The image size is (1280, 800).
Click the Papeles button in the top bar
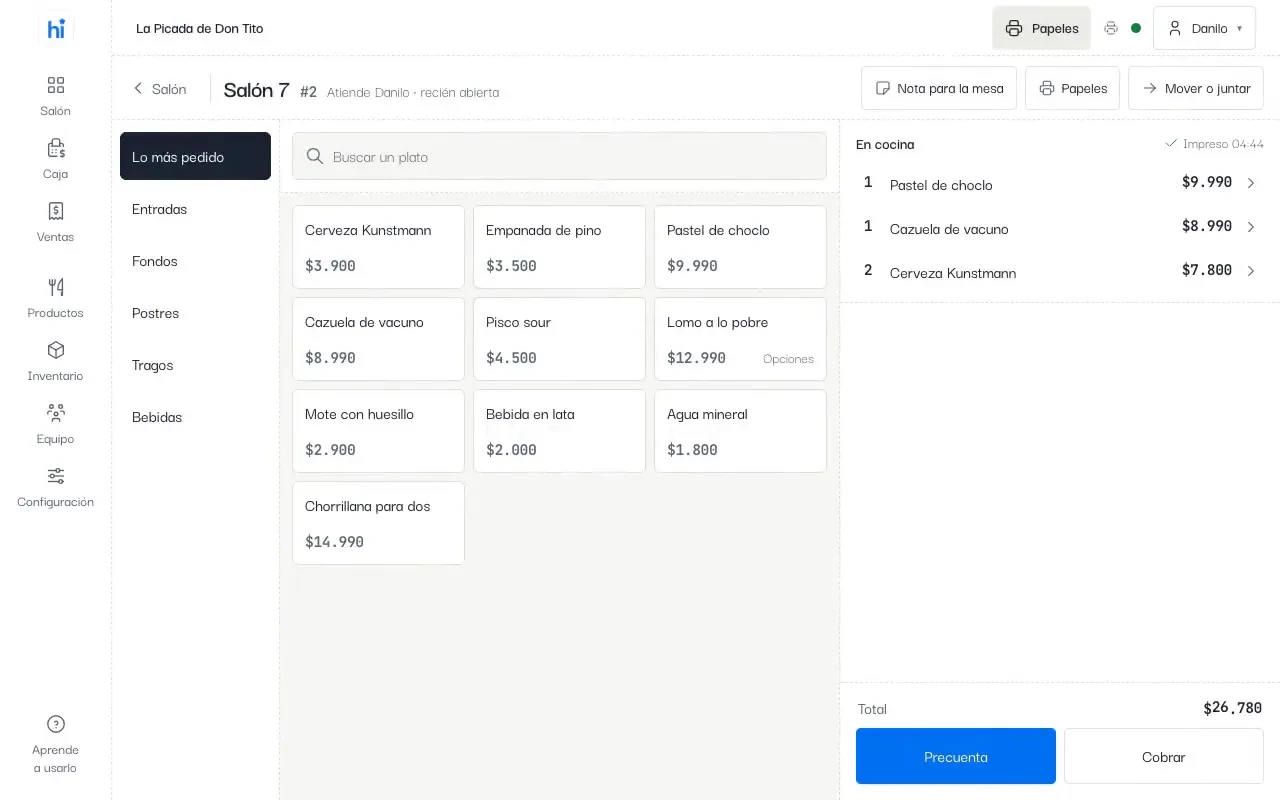click(1042, 28)
